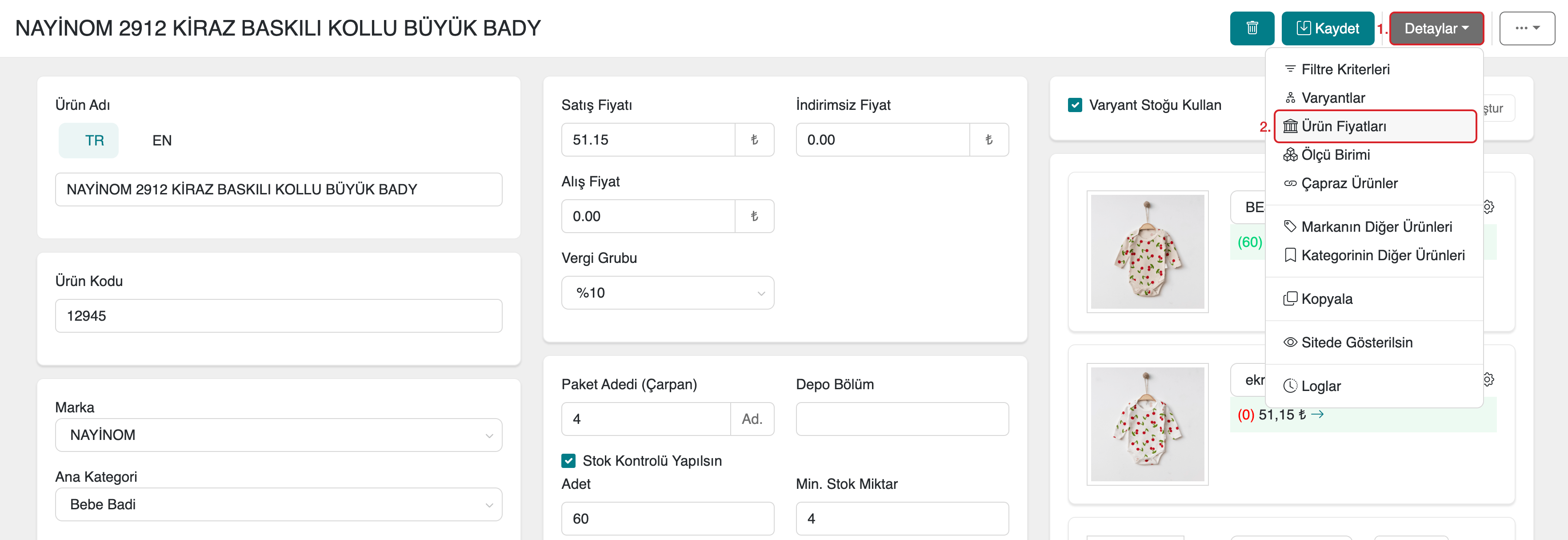Click arrow icon next to 51,15 ₺
Image resolution: width=1568 pixels, height=540 pixels.
coord(1318,415)
